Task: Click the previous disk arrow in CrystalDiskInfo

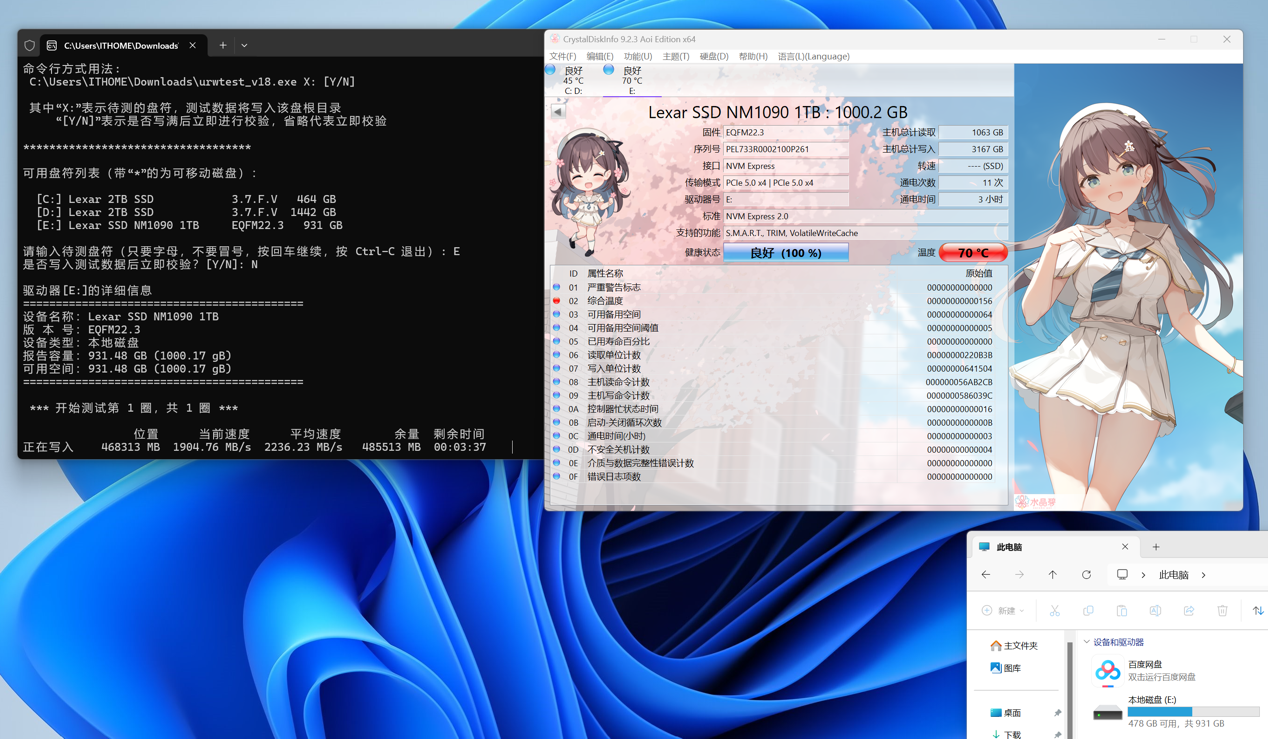Action: [558, 111]
